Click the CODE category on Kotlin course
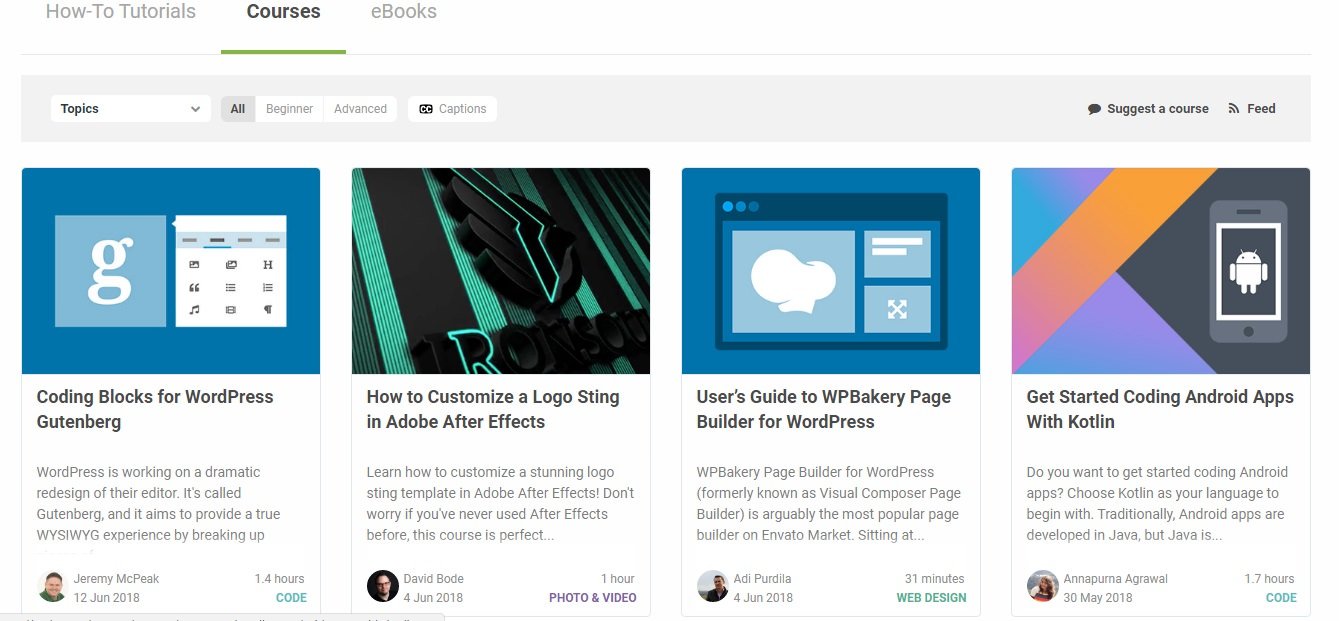 (x=1281, y=598)
